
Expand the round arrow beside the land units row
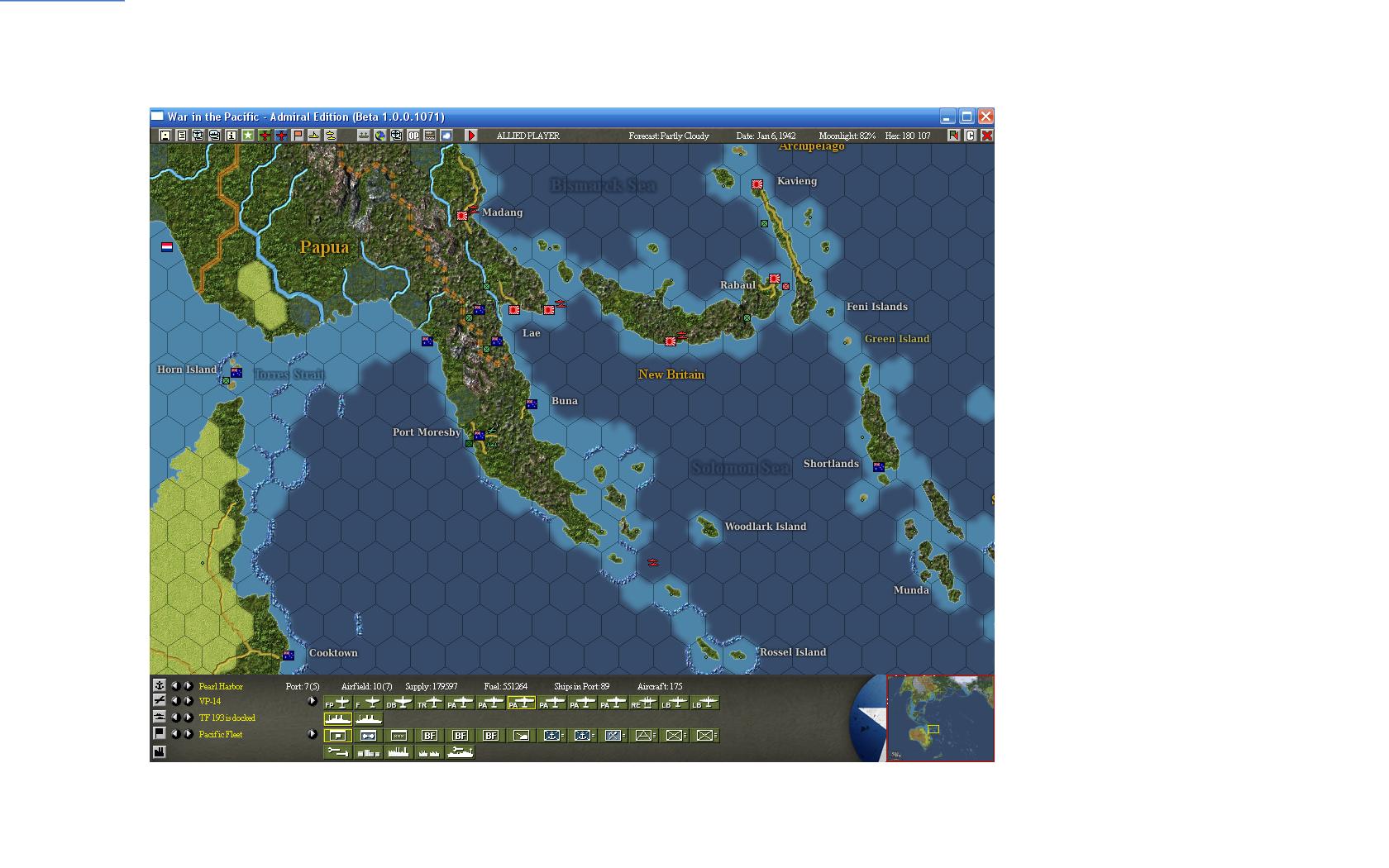click(x=312, y=733)
